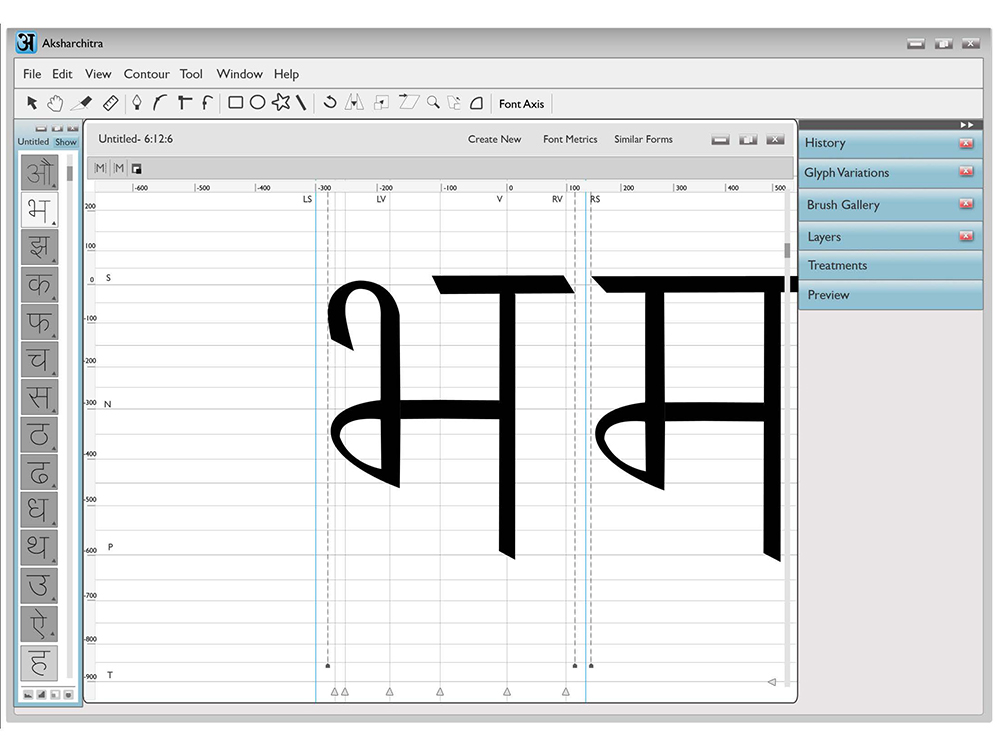
Task: Select the ठ glyph thumbnail
Action: [x=40, y=434]
